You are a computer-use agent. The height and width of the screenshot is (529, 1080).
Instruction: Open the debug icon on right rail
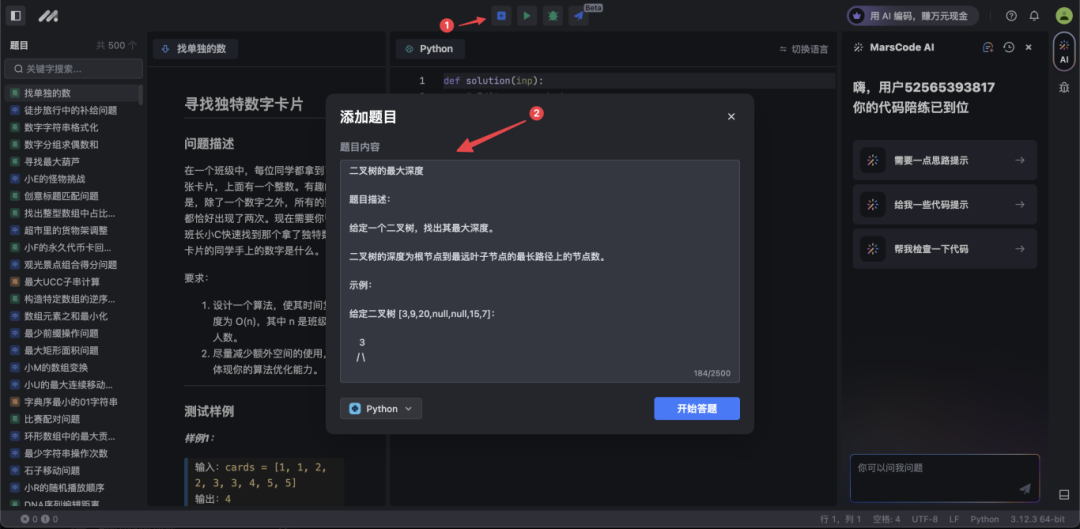pyautogui.click(x=1064, y=86)
